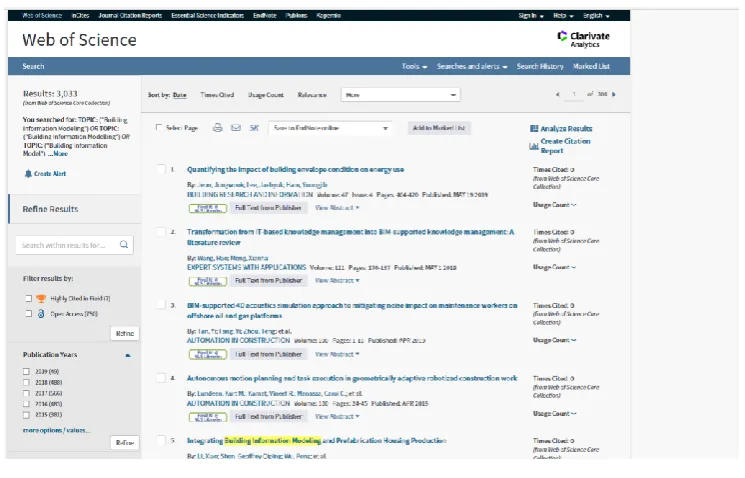Open article Autonomous motion planning and task execution
This screenshot has height=478, width=745.
pos(352,379)
